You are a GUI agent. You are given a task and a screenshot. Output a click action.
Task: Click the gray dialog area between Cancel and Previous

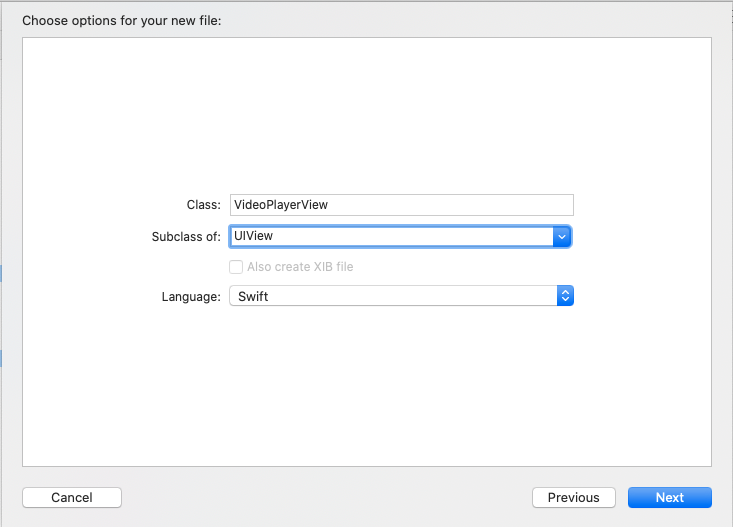327,497
